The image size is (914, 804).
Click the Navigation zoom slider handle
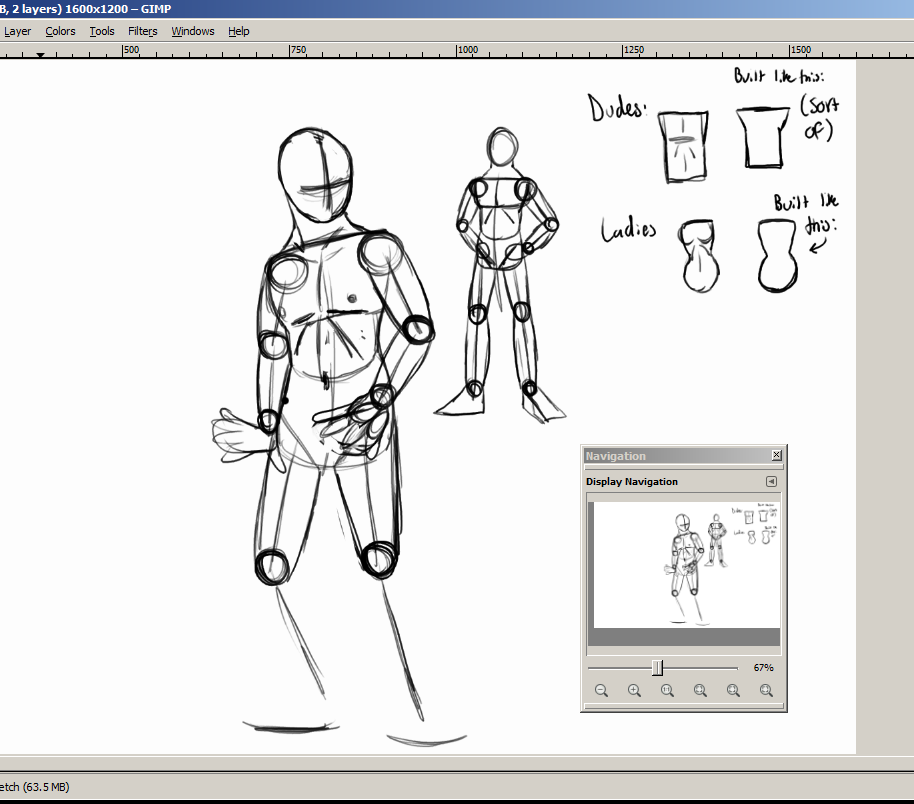657,667
